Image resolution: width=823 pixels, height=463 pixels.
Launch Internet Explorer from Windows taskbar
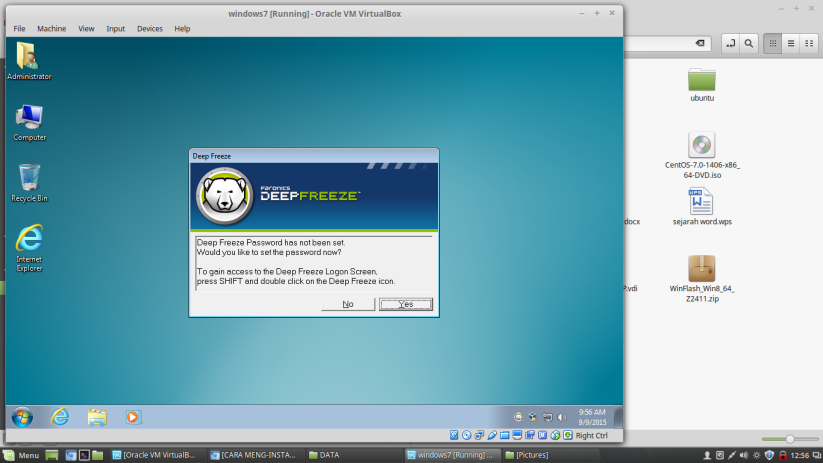60,417
